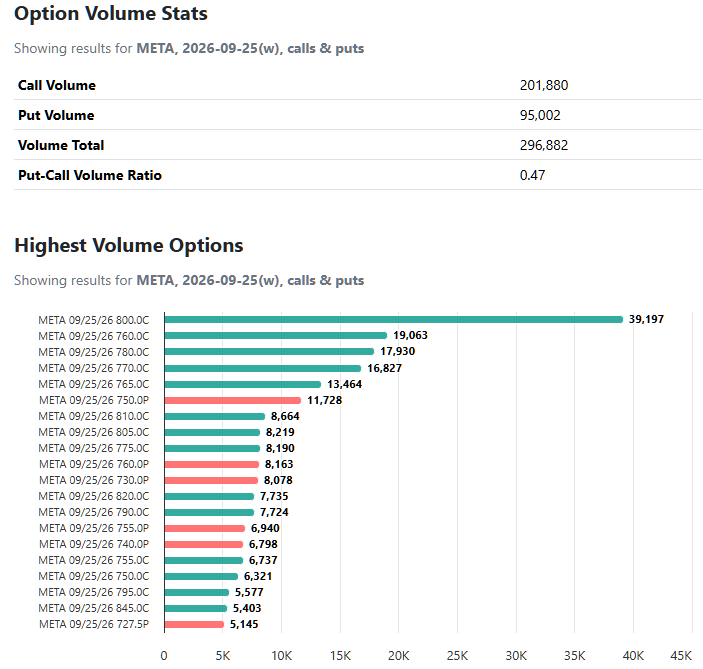Click the label META 09/25/26 727.5P
The image size is (703, 669).
click(x=94, y=624)
